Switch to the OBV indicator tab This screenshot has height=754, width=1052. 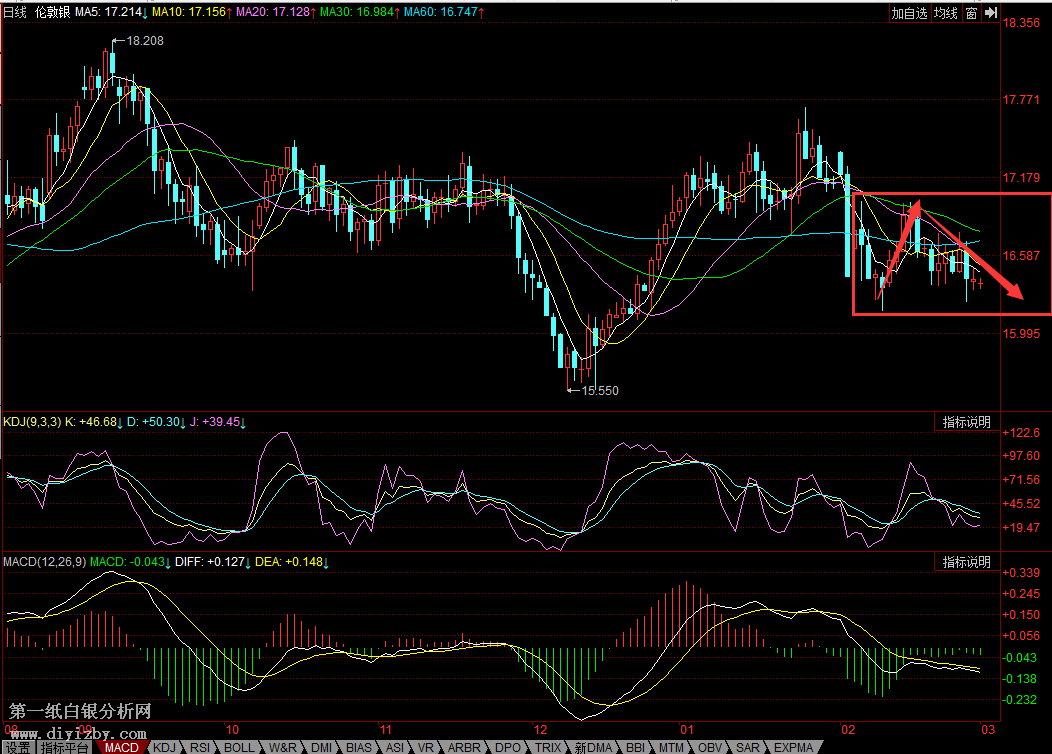(711, 747)
